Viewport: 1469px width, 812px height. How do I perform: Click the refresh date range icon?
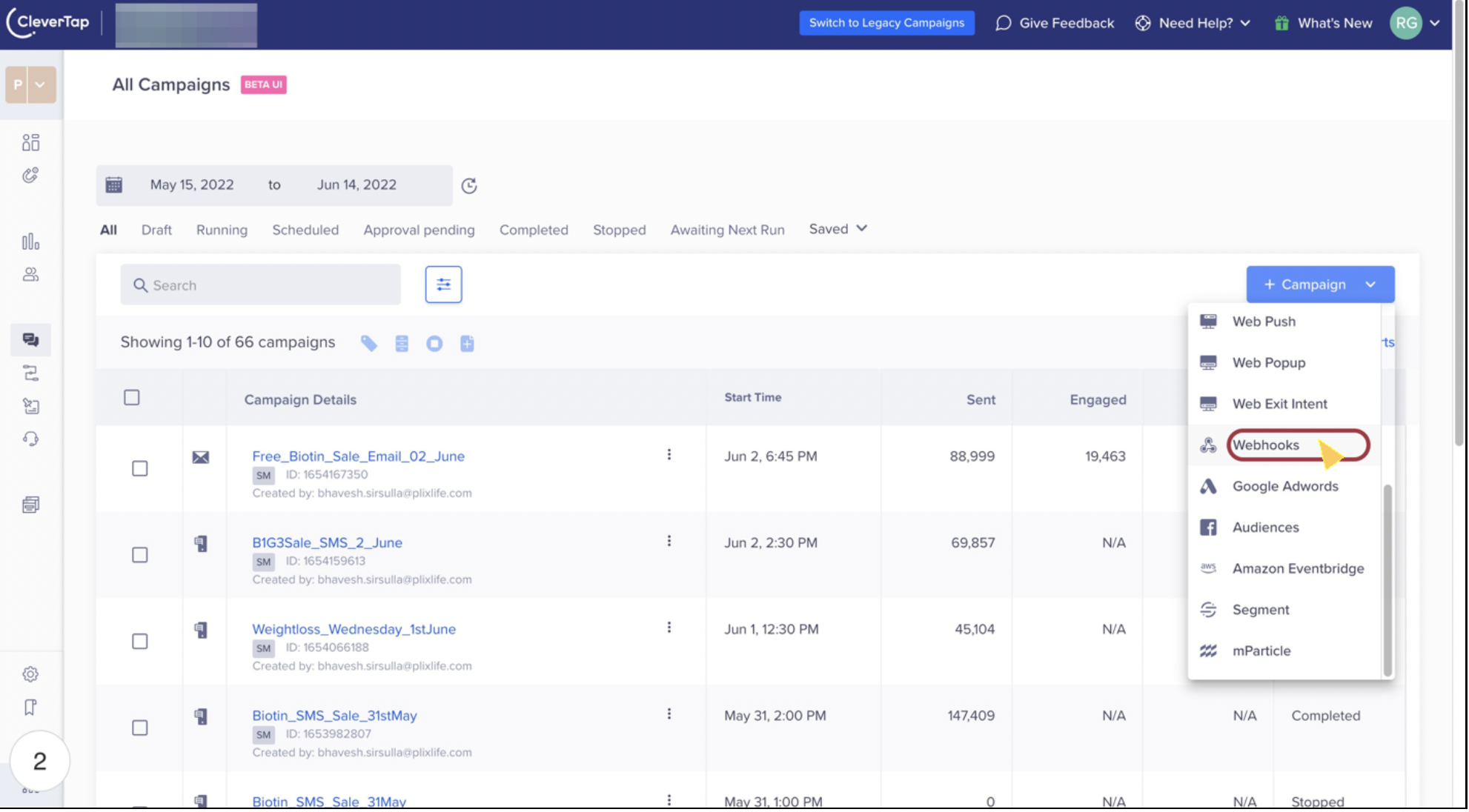[x=469, y=186]
